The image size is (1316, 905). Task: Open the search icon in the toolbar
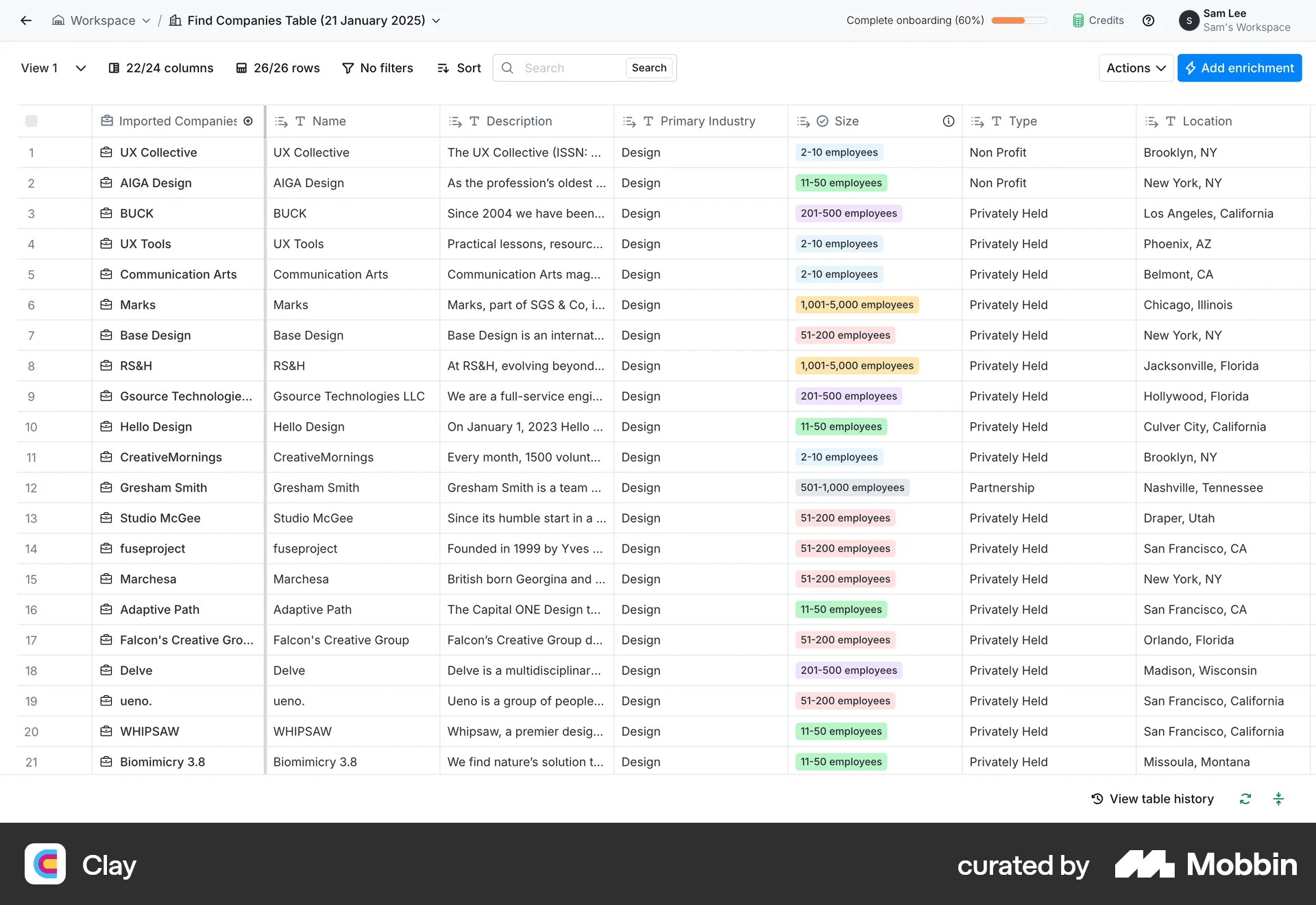(508, 68)
